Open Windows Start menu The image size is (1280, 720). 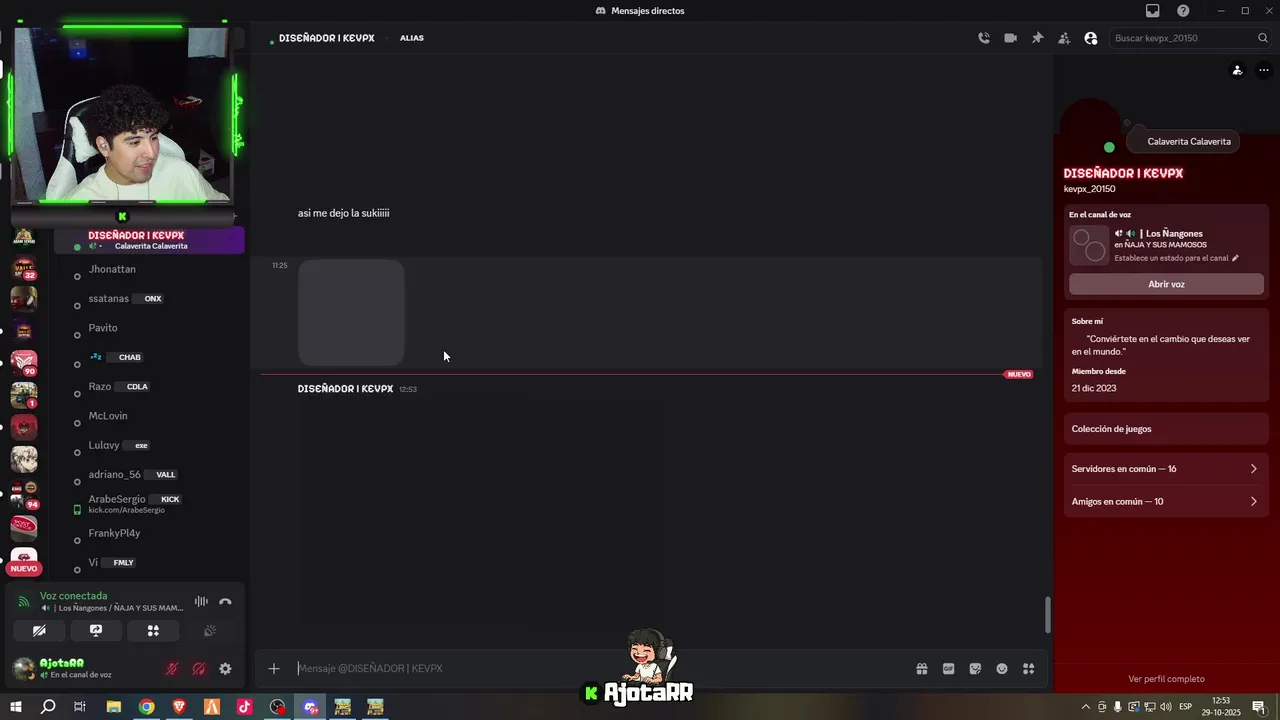15,707
